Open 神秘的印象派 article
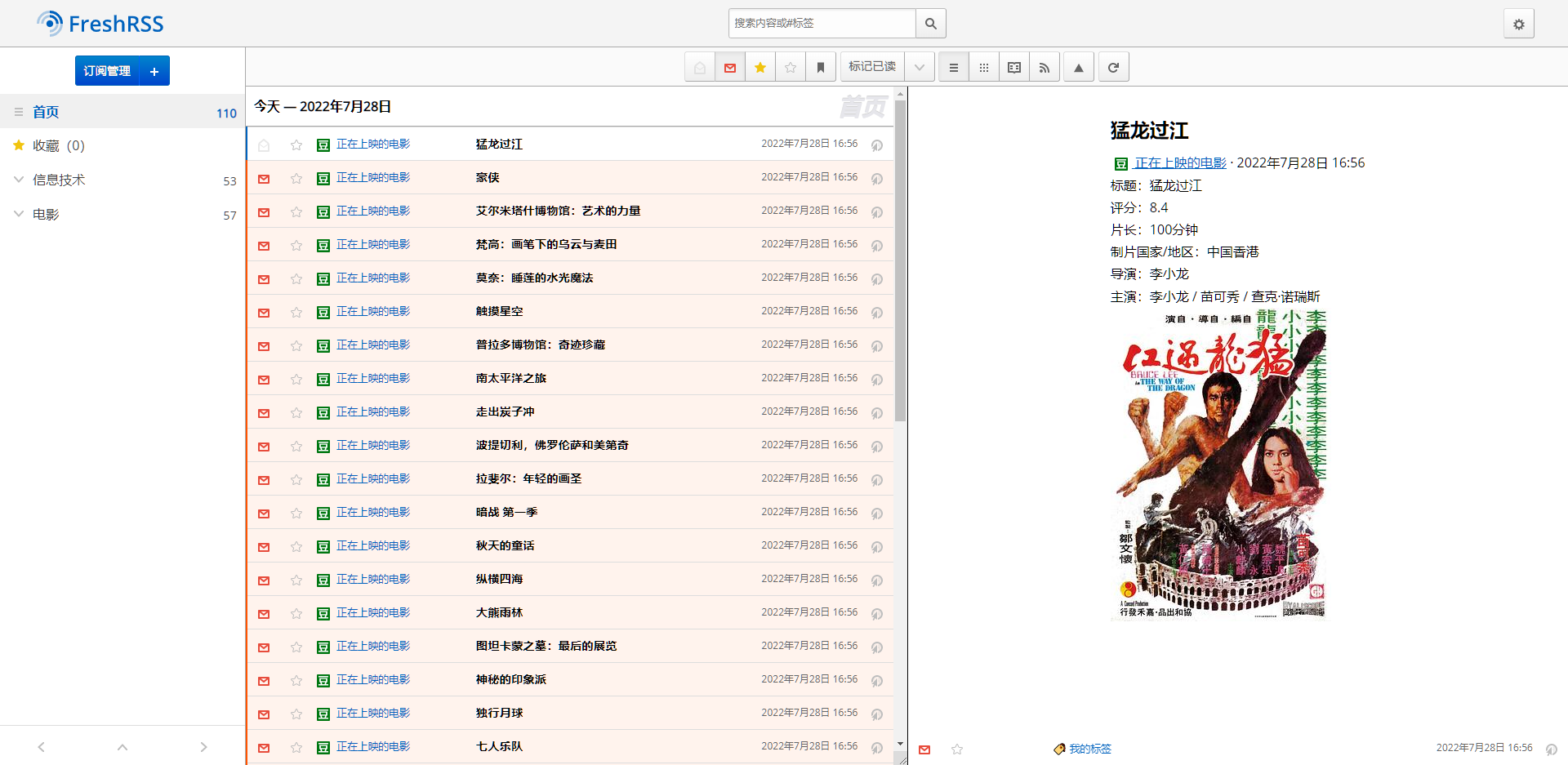Image resolution: width=1568 pixels, height=765 pixels. point(510,680)
